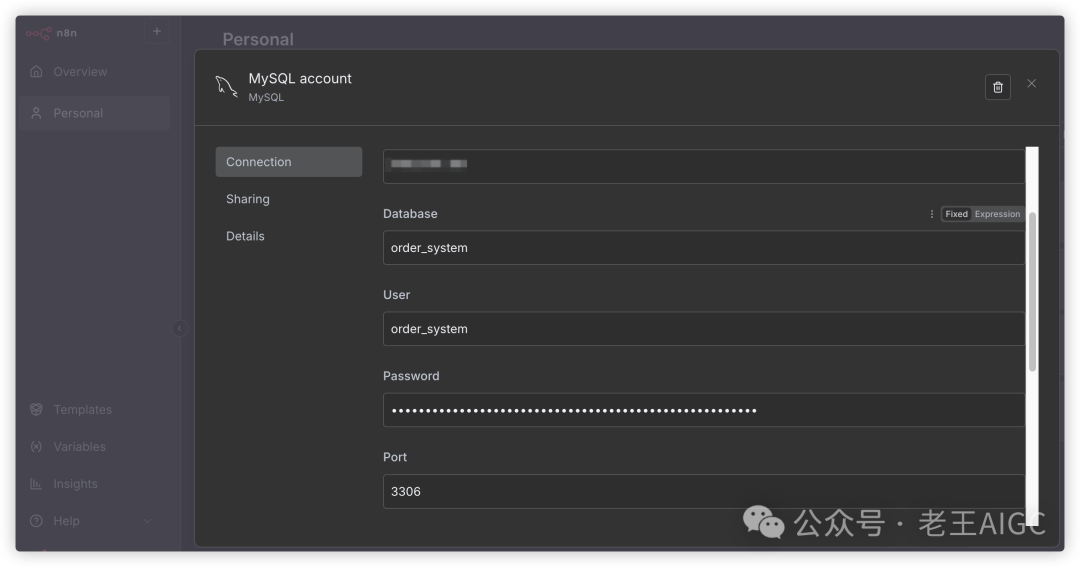The height and width of the screenshot is (567, 1080).
Task: Click the User input field
Action: point(704,329)
